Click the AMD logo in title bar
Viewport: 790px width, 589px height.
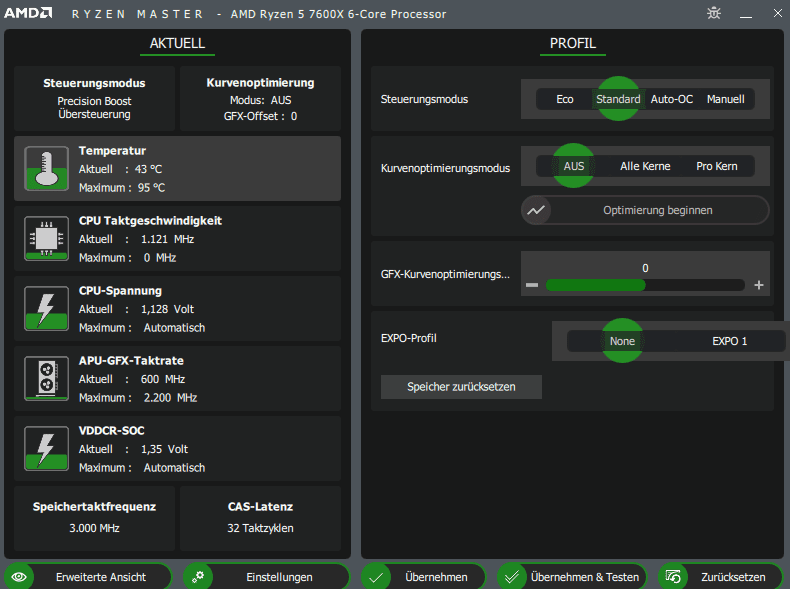pyautogui.click(x=28, y=13)
